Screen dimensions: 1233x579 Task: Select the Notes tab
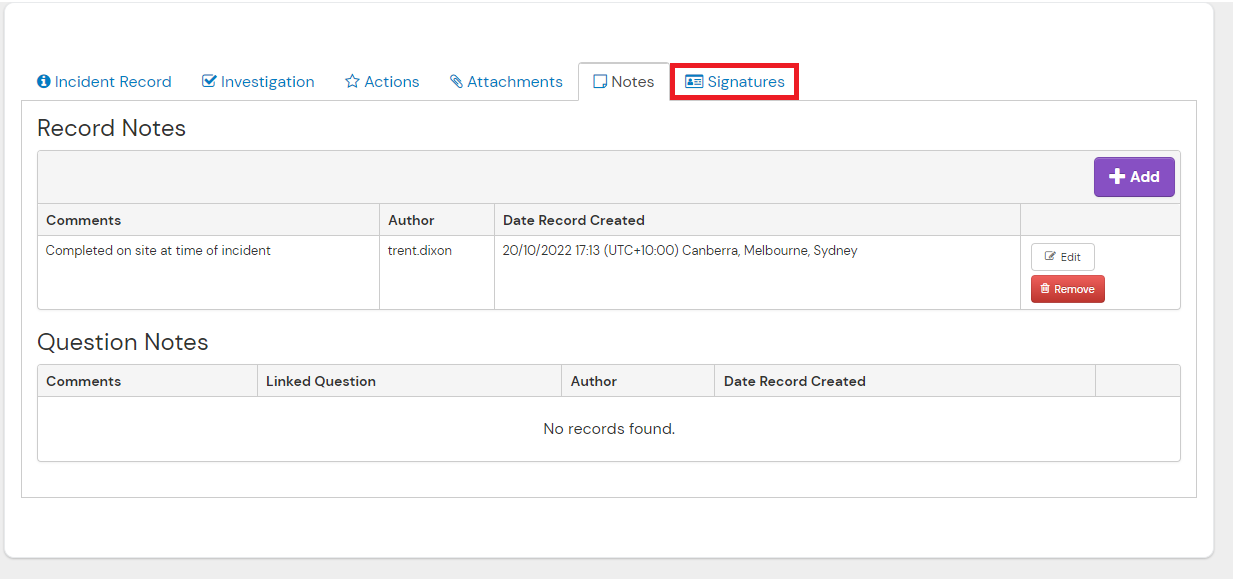[623, 82]
